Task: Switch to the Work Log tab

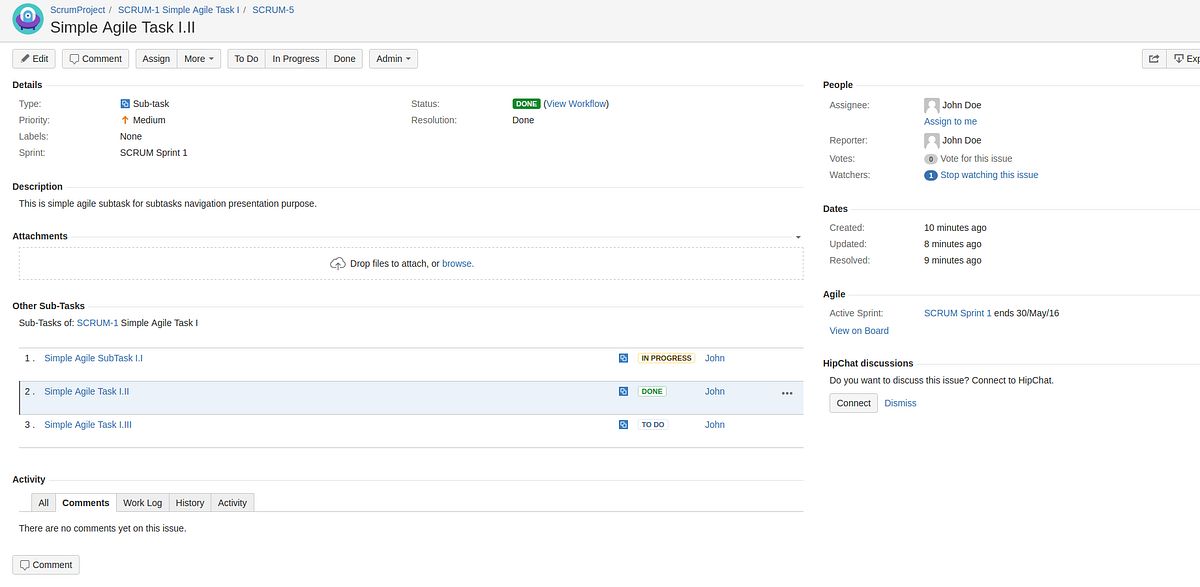Action: coord(142,502)
